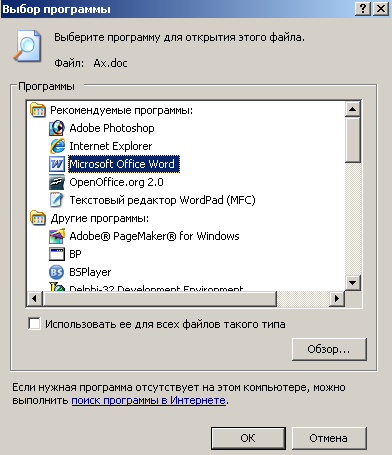Click the vertical scrollbar up arrow
The width and height of the screenshot is (392, 455).
pyautogui.click(x=353, y=109)
